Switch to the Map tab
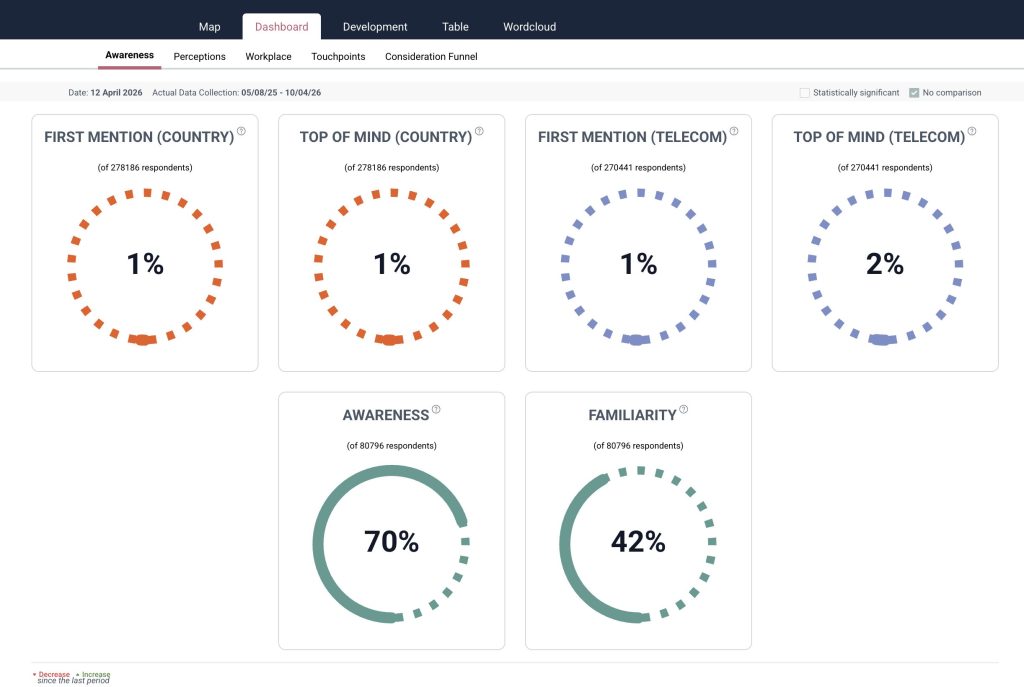This screenshot has height=687, width=1024. (x=209, y=27)
